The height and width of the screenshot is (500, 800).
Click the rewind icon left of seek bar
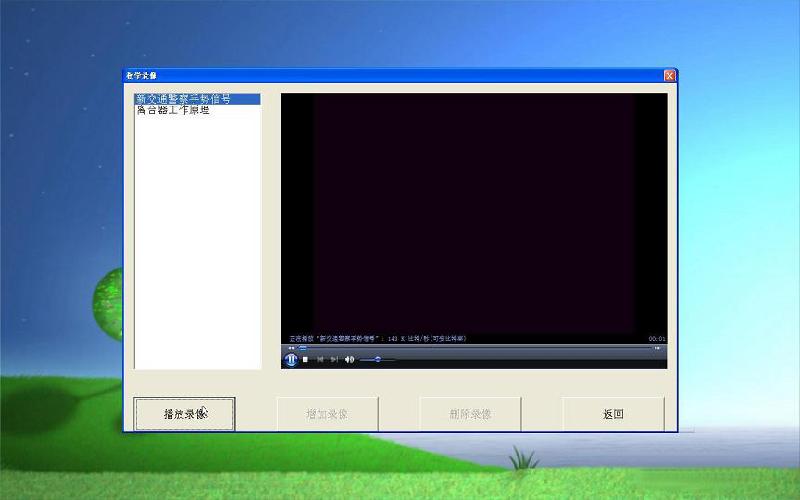coord(291,348)
